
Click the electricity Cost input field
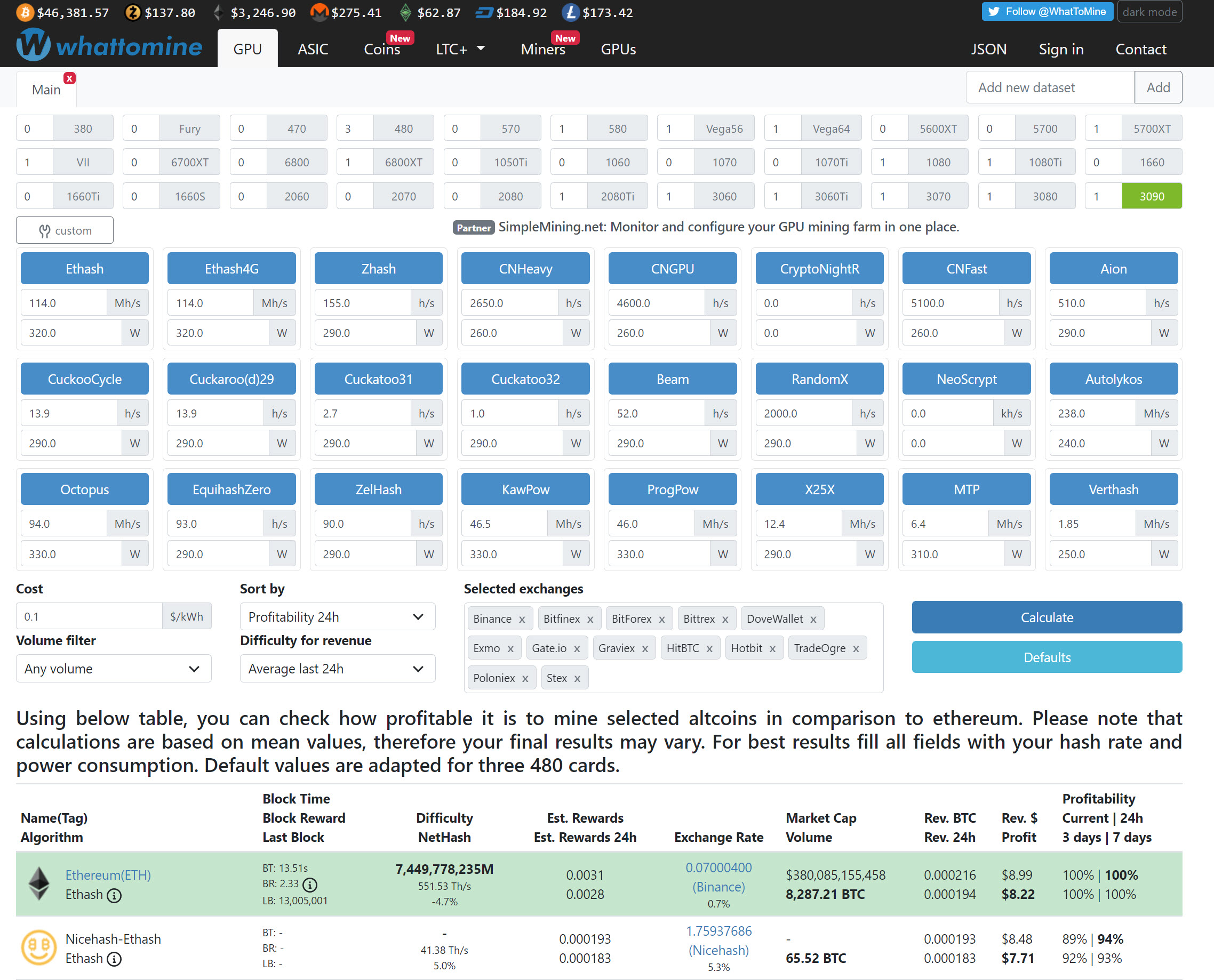pyautogui.click(x=89, y=616)
